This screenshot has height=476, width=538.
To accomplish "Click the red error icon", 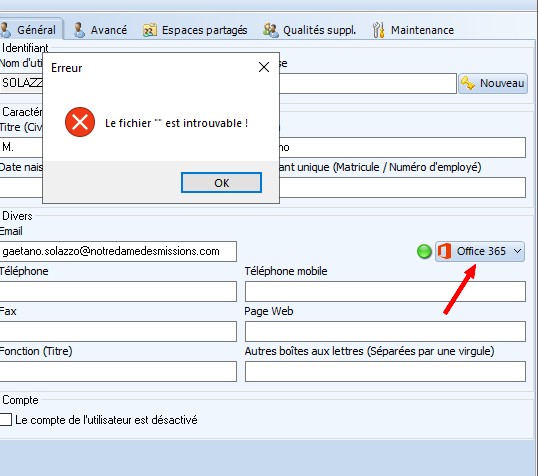I will [80, 122].
